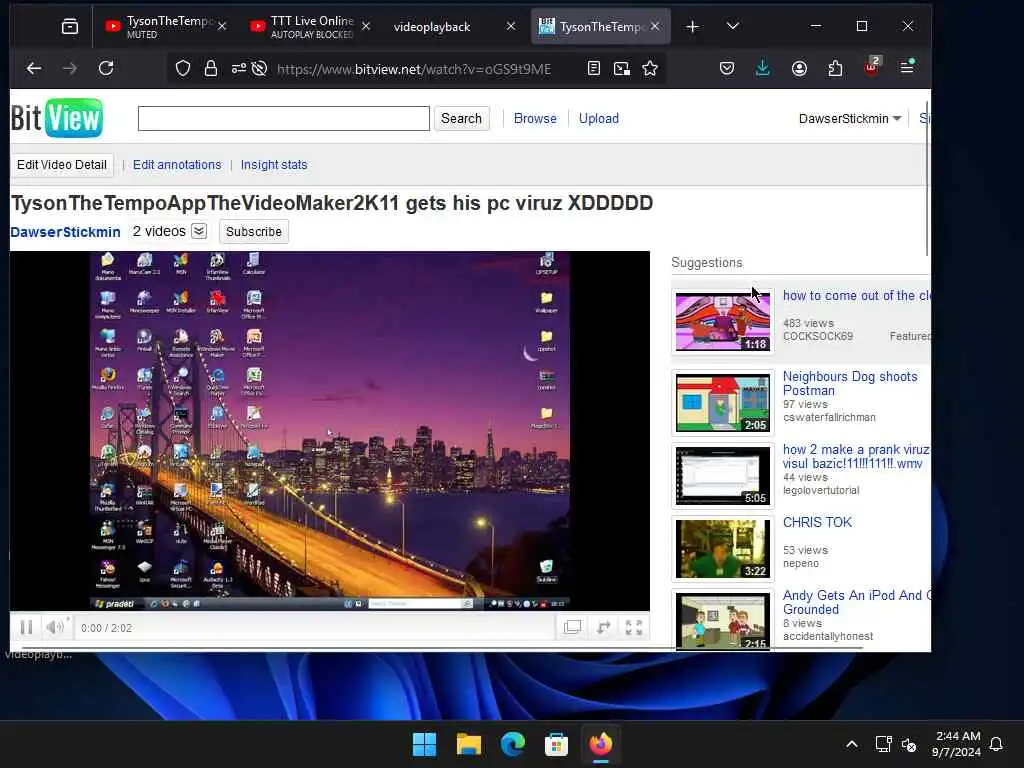Screen dimensions: 1024x768
Task: Click the address bar URL
Action: [413, 69]
